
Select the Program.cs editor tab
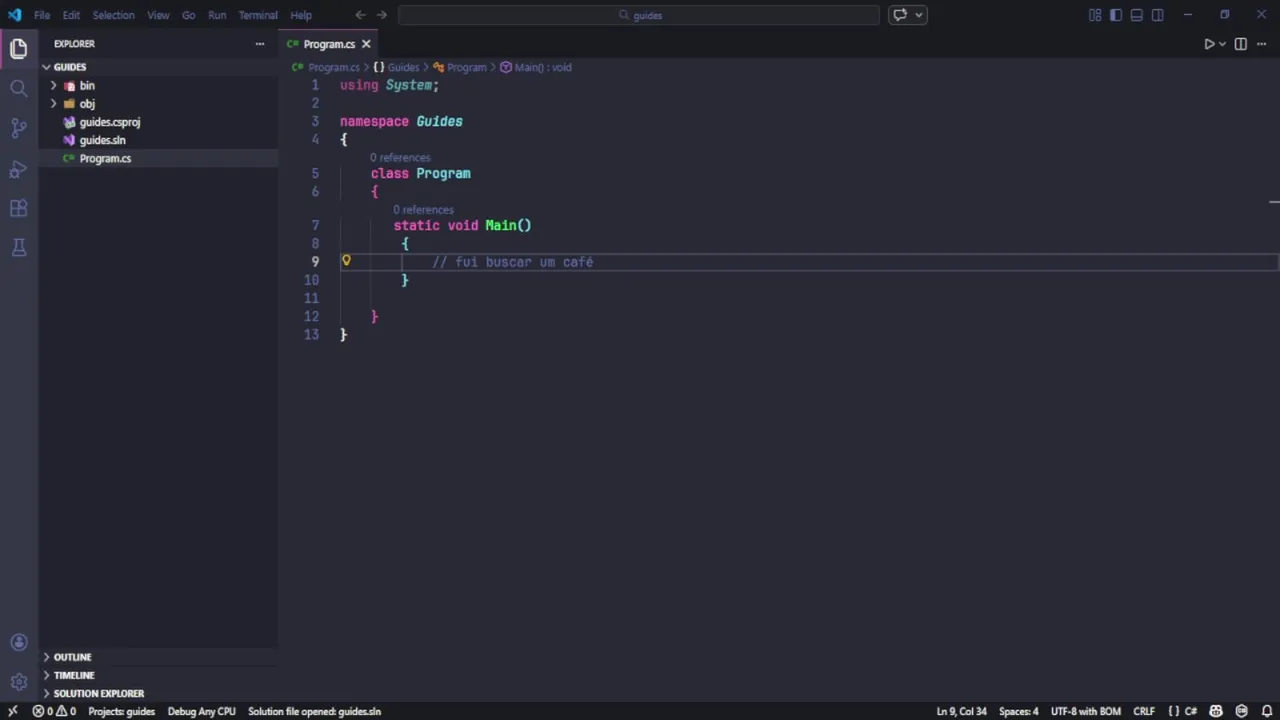pyautogui.click(x=329, y=44)
